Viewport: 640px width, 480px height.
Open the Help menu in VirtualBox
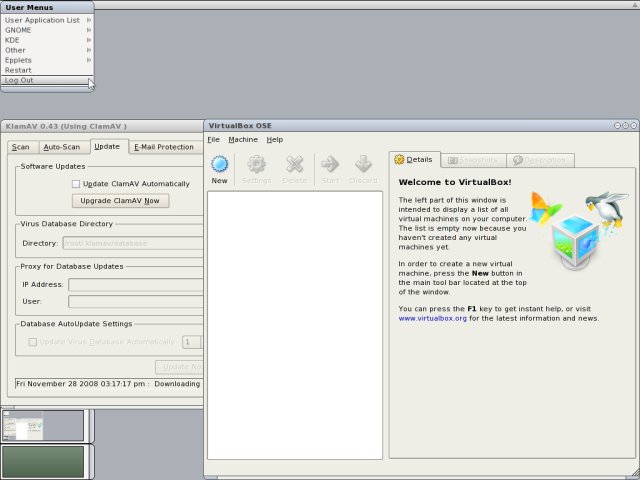(275, 140)
